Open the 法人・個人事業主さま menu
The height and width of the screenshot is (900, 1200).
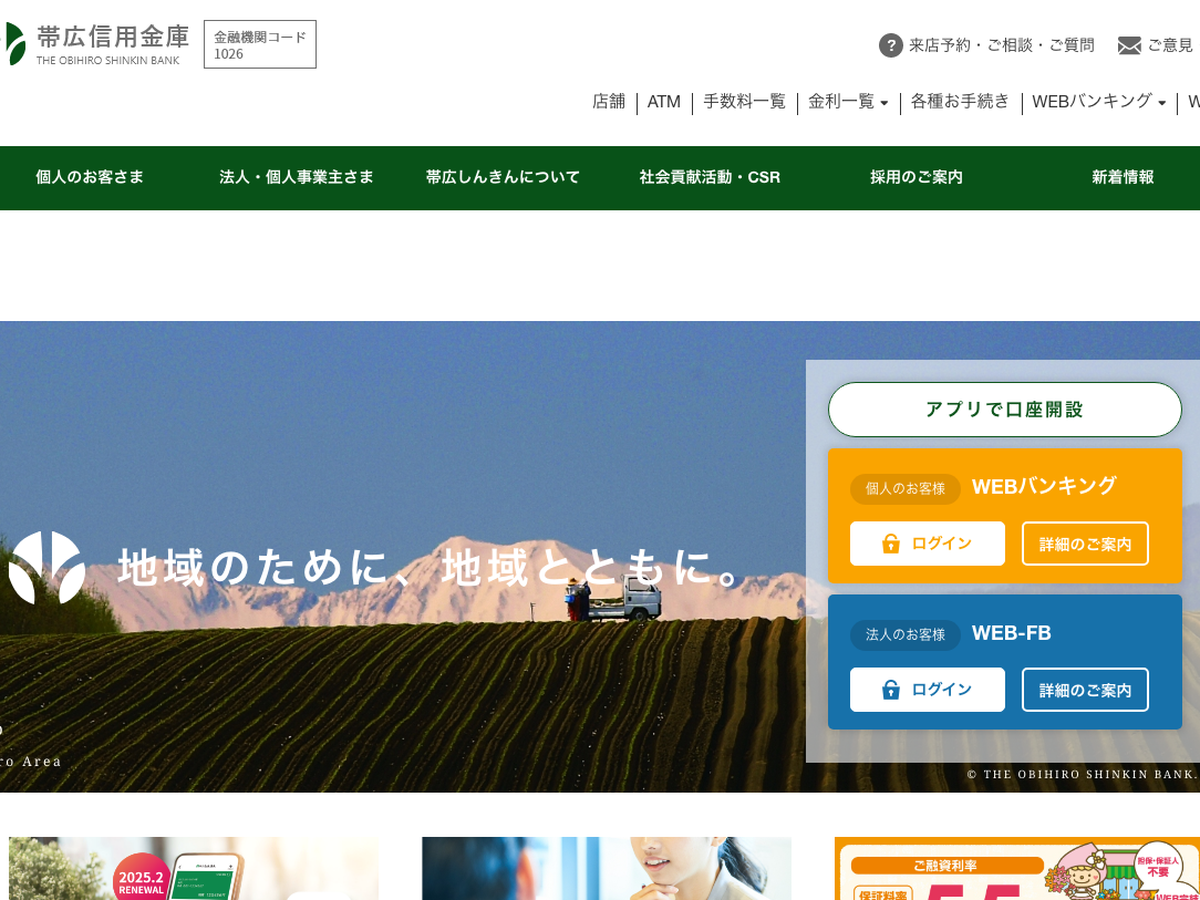point(296,177)
